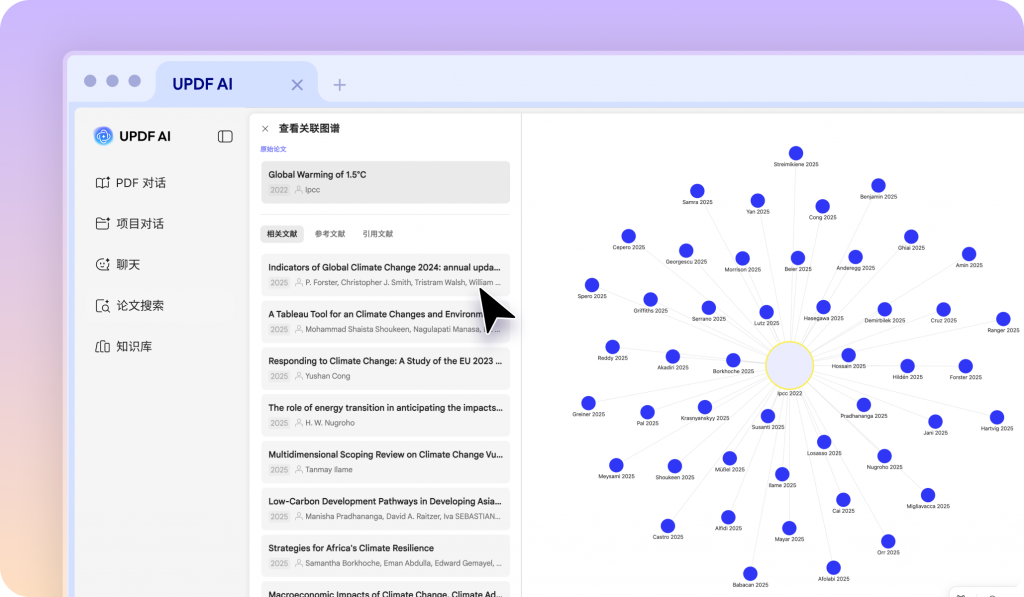Open Responding to Climate Change paper by Yushan Cong
Image resolution: width=1024 pixels, height=597 pixels.
click(x=385, y=368)
